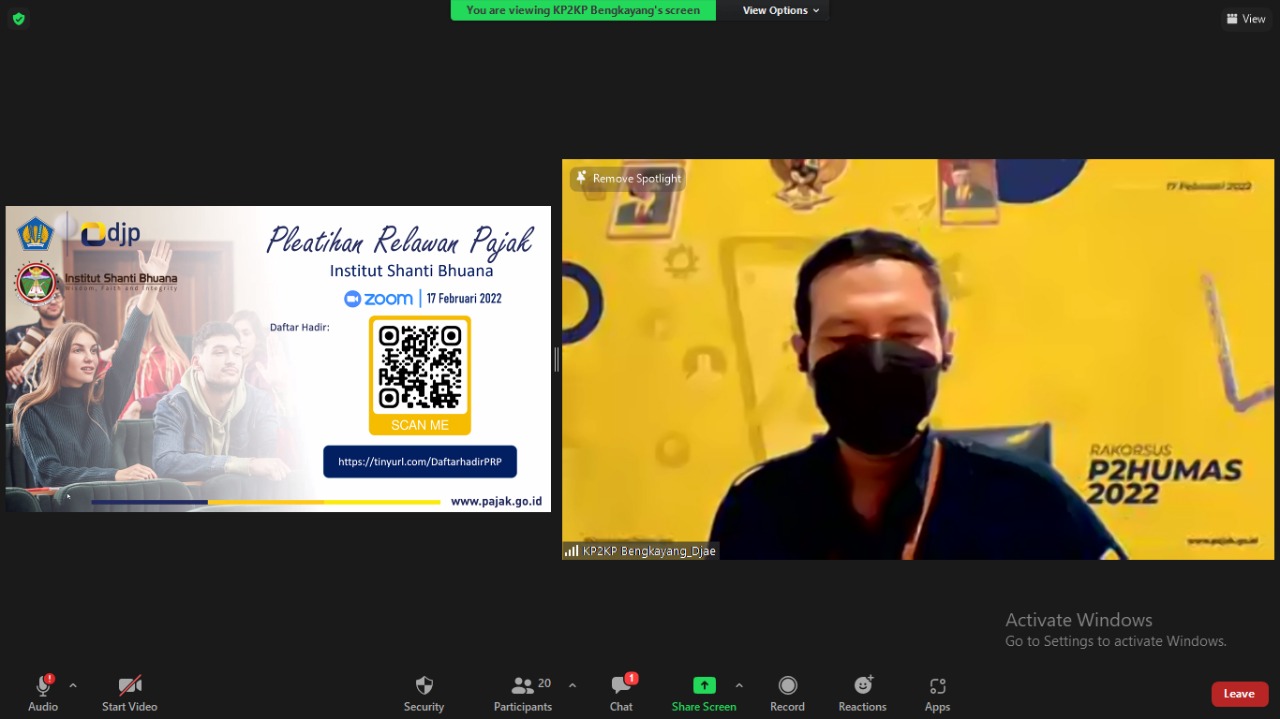1280x719 pixels.
Task: Click the green encryption shield icon
Action: 18,18
